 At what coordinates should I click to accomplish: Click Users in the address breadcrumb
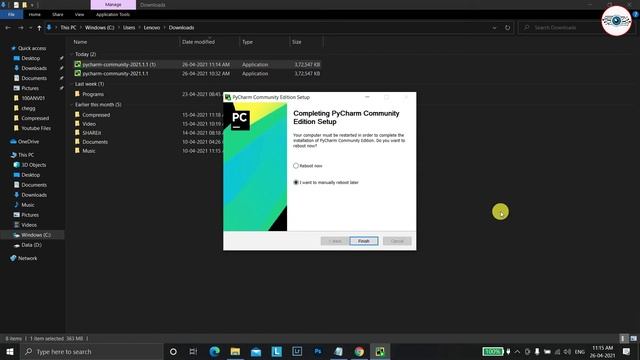click(x=129, y=28)
